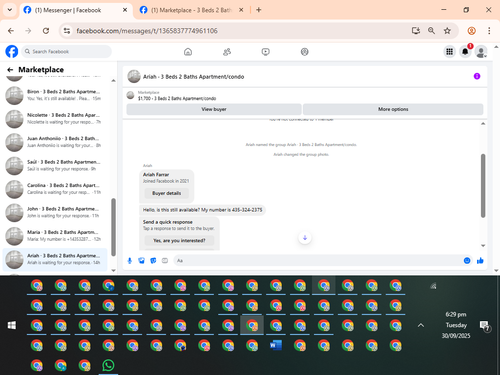
Task: Open the clock showing 6:29 pm
Action: tap(456, 325)
